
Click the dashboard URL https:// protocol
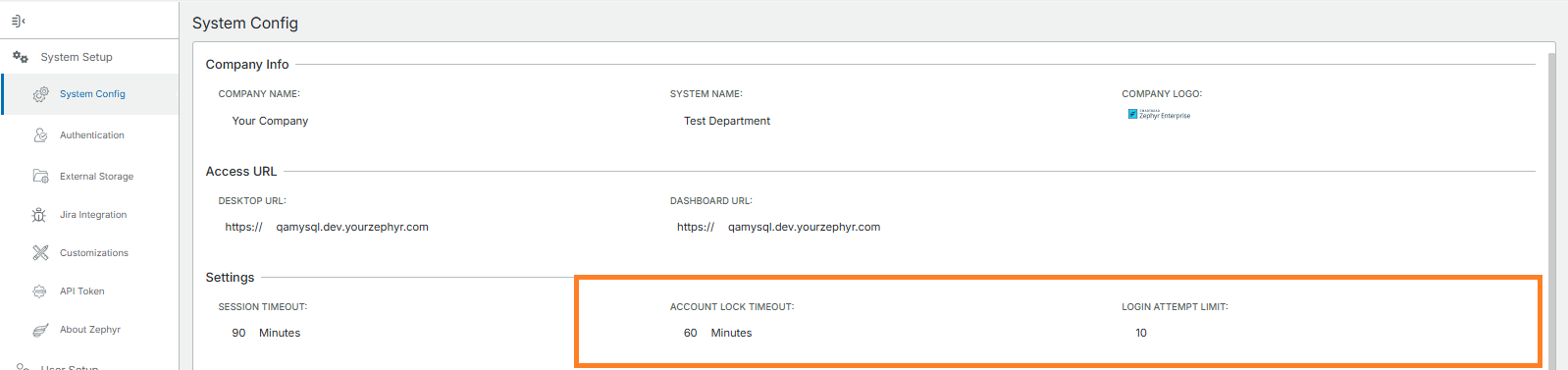pos(696,227)
